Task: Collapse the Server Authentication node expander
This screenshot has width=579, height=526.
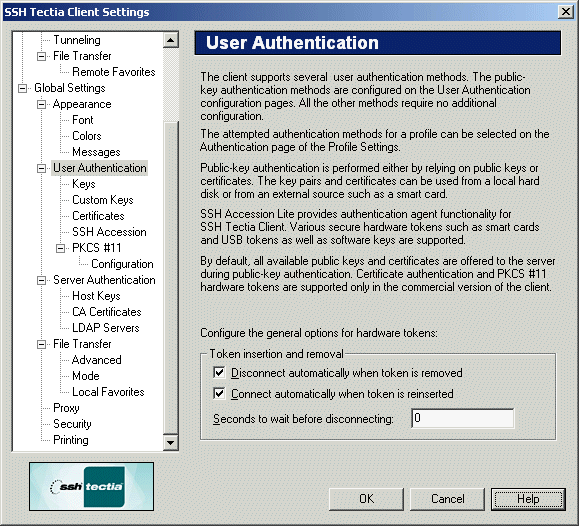Action: (42, 280)
